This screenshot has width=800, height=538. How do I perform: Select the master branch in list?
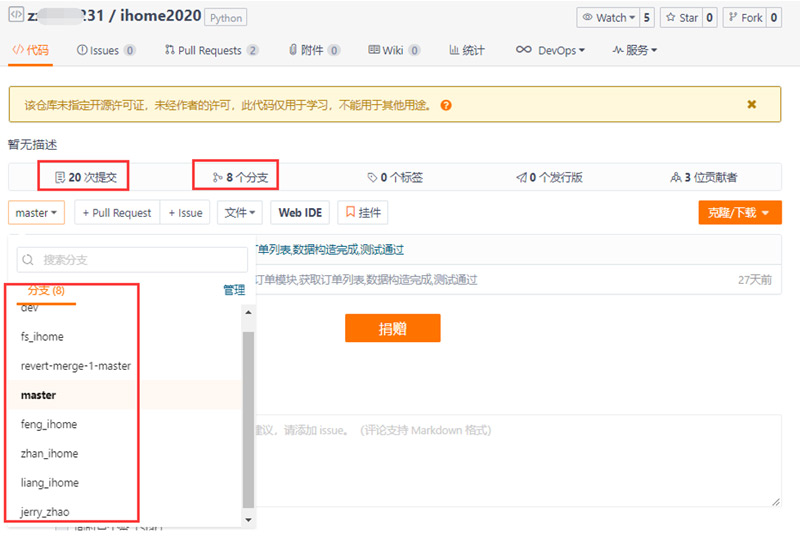[124, 395]
